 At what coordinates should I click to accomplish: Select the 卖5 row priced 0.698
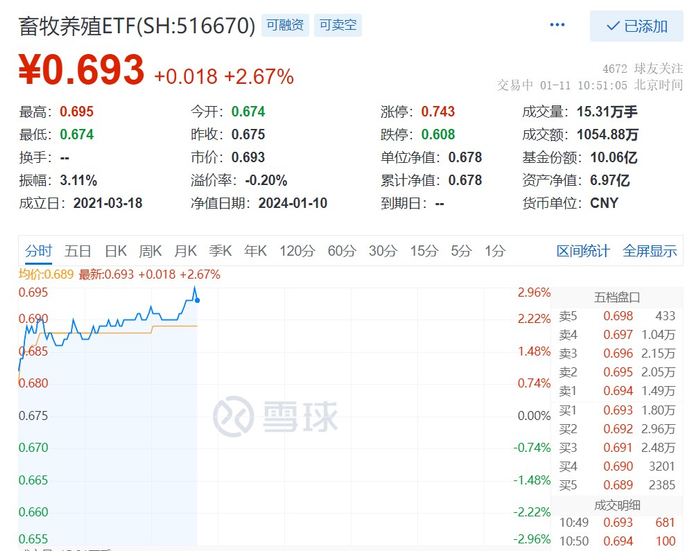click(617, 316)
